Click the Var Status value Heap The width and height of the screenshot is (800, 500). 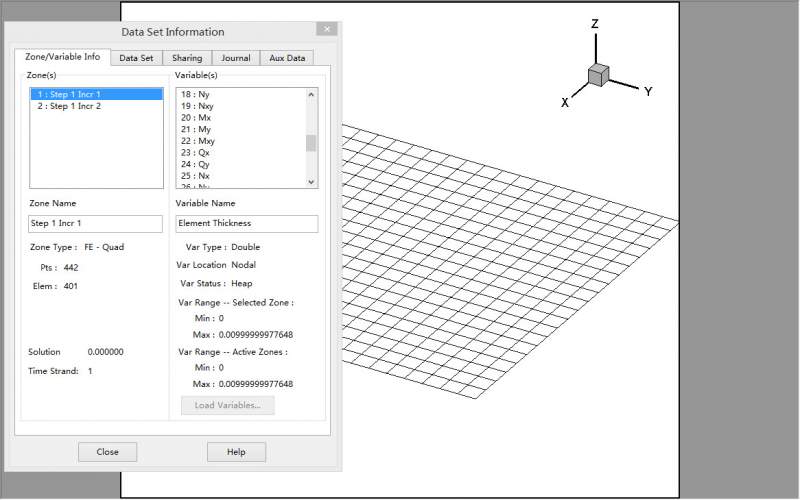(241, 284)
